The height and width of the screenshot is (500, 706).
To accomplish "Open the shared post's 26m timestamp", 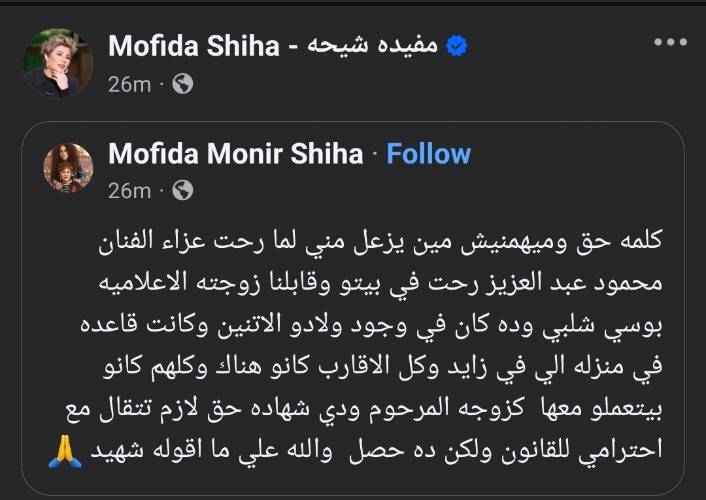I will click(128, 190).
